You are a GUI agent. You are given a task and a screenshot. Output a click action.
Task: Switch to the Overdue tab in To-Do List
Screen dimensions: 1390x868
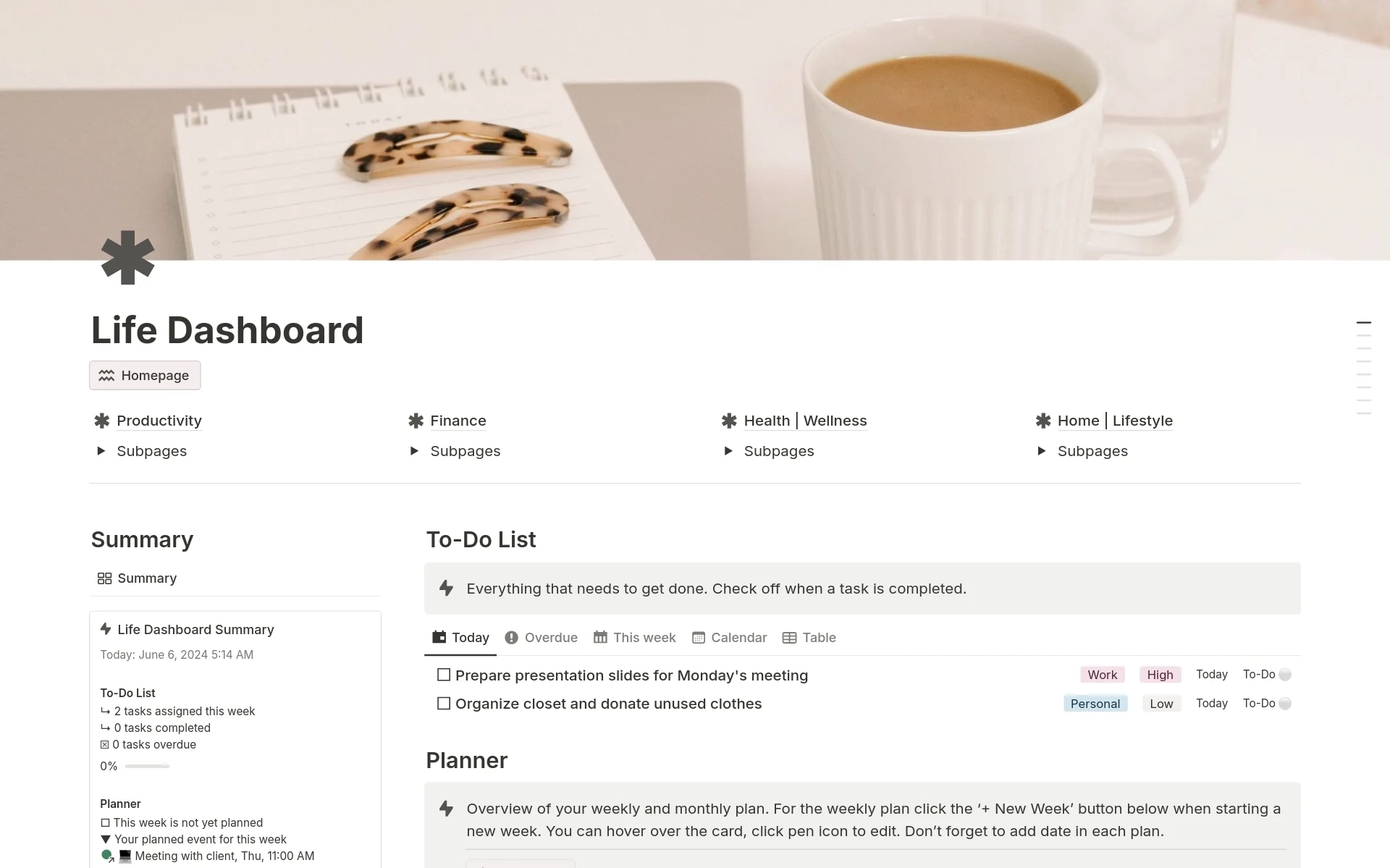click(x=542, y=638)
